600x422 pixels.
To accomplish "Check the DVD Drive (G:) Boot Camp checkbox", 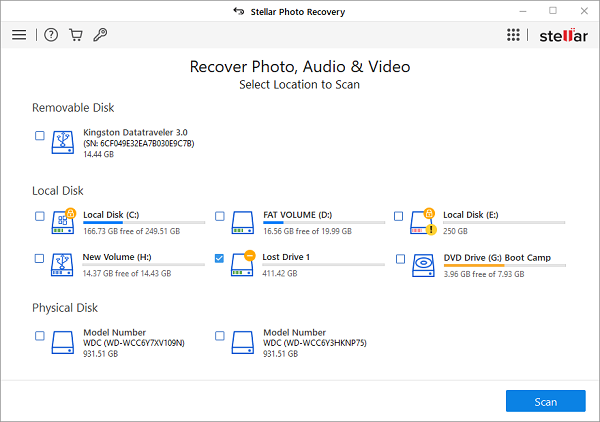I will (400, 259).
